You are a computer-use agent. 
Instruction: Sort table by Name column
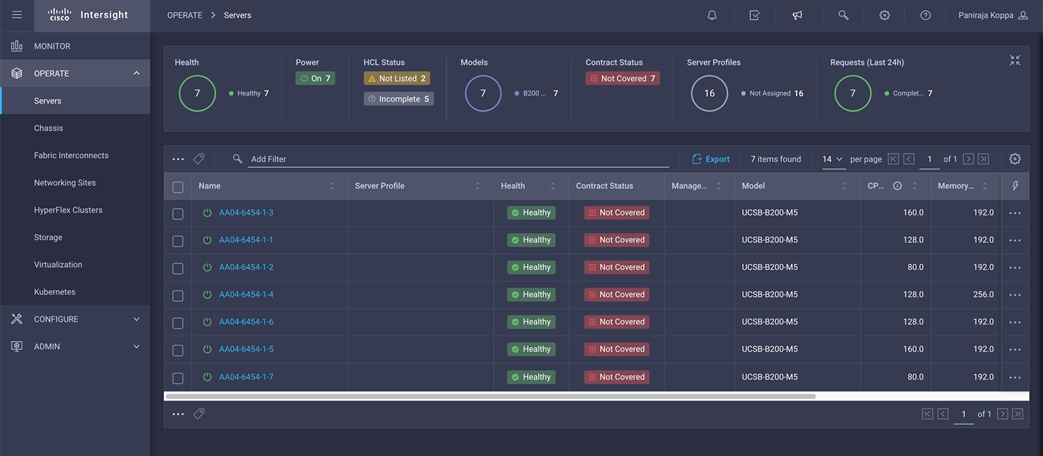pyautogui.click(x=332, y=186)
